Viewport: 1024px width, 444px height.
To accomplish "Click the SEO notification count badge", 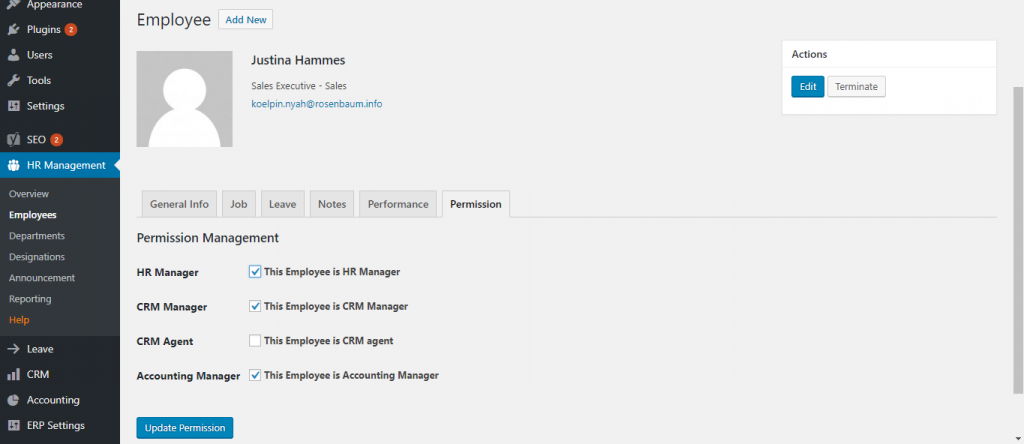I will pos(56,140).
